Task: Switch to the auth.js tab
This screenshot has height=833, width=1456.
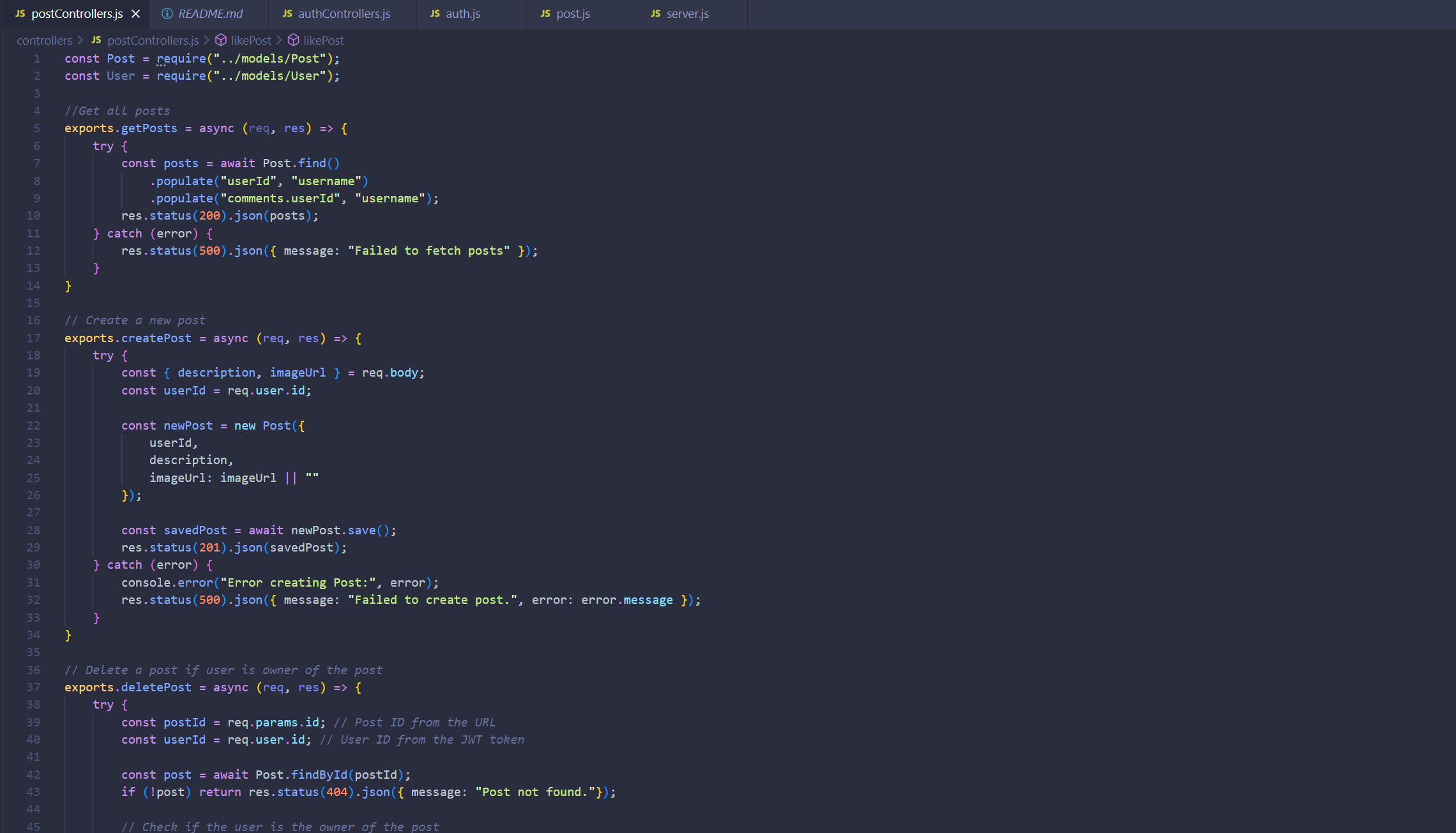Action: (462, 13)
